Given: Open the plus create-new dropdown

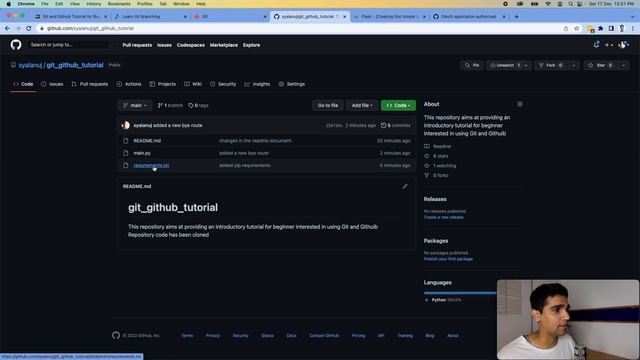Looking at the screenshot, I should [x=609, y=45].
